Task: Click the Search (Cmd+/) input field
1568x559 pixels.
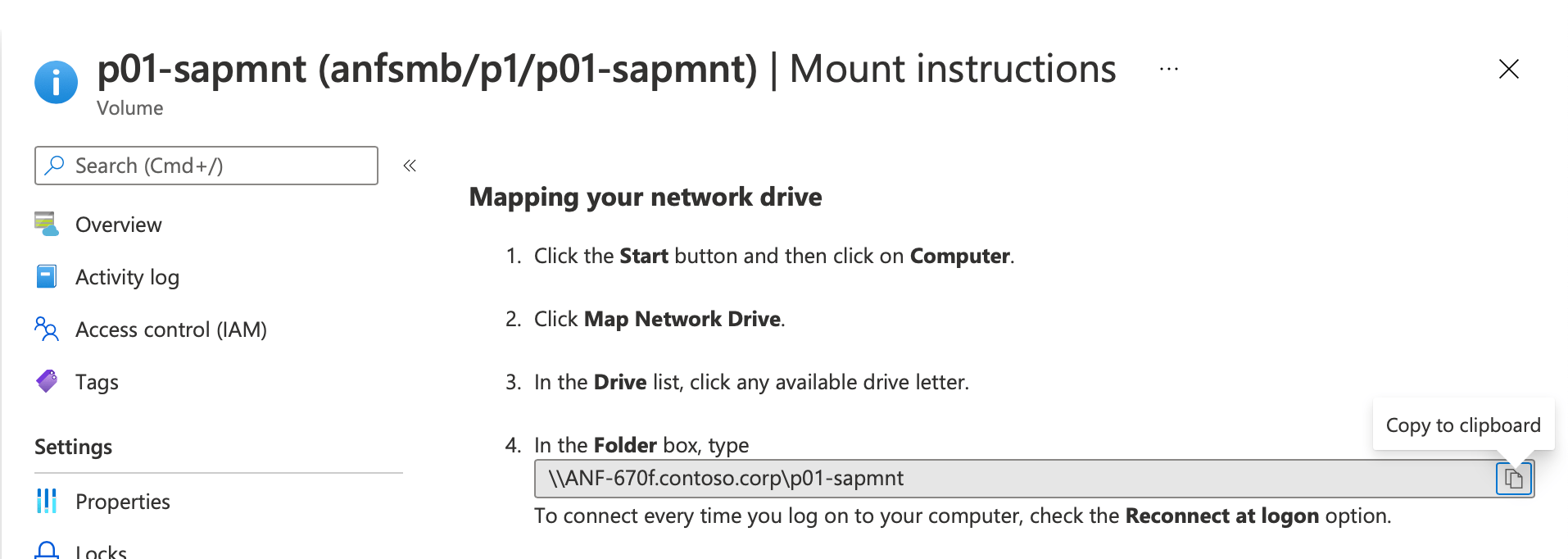Action: tap(205, 165)
